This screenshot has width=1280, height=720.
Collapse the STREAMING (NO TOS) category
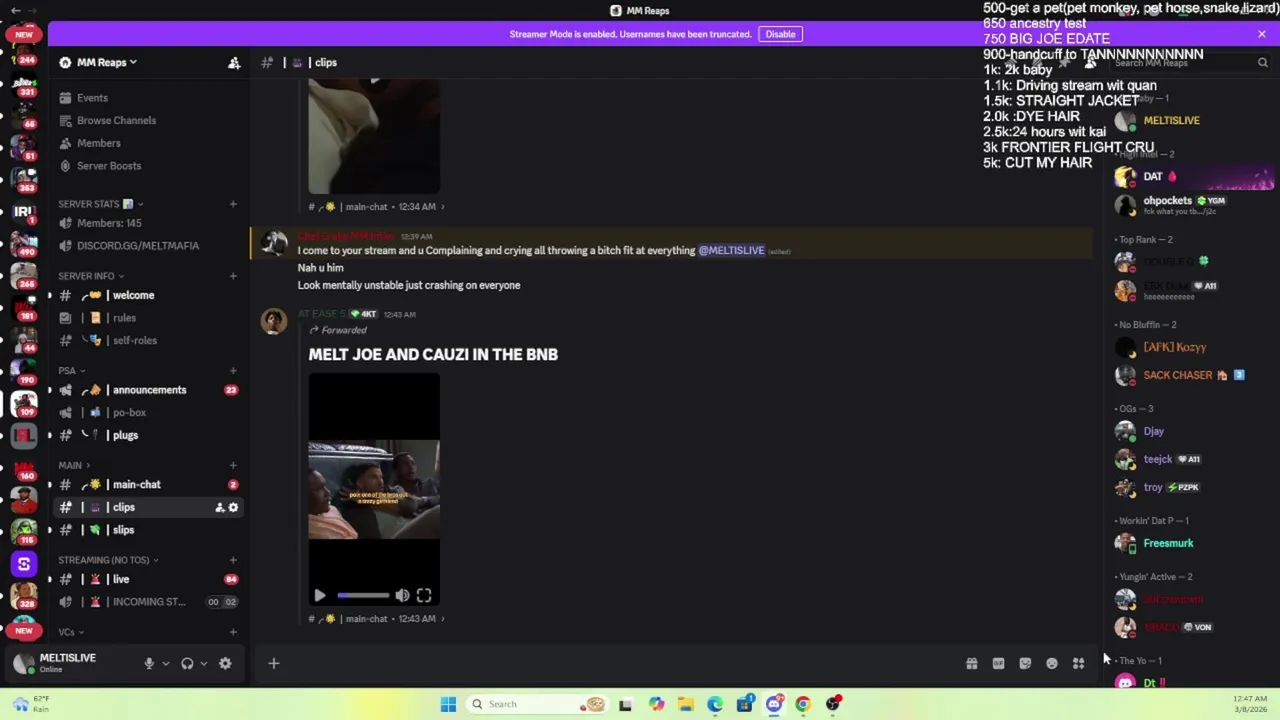[108, 560]
